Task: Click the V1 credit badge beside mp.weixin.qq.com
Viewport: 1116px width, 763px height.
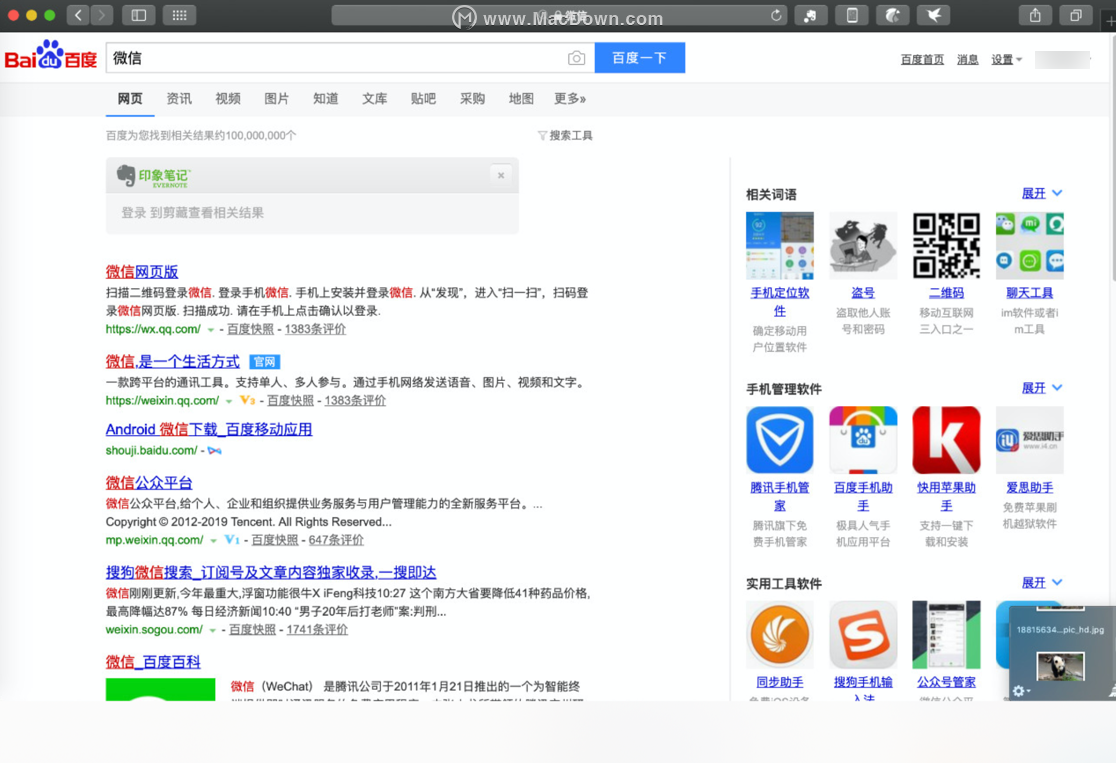Action: [x=232, y=540]
